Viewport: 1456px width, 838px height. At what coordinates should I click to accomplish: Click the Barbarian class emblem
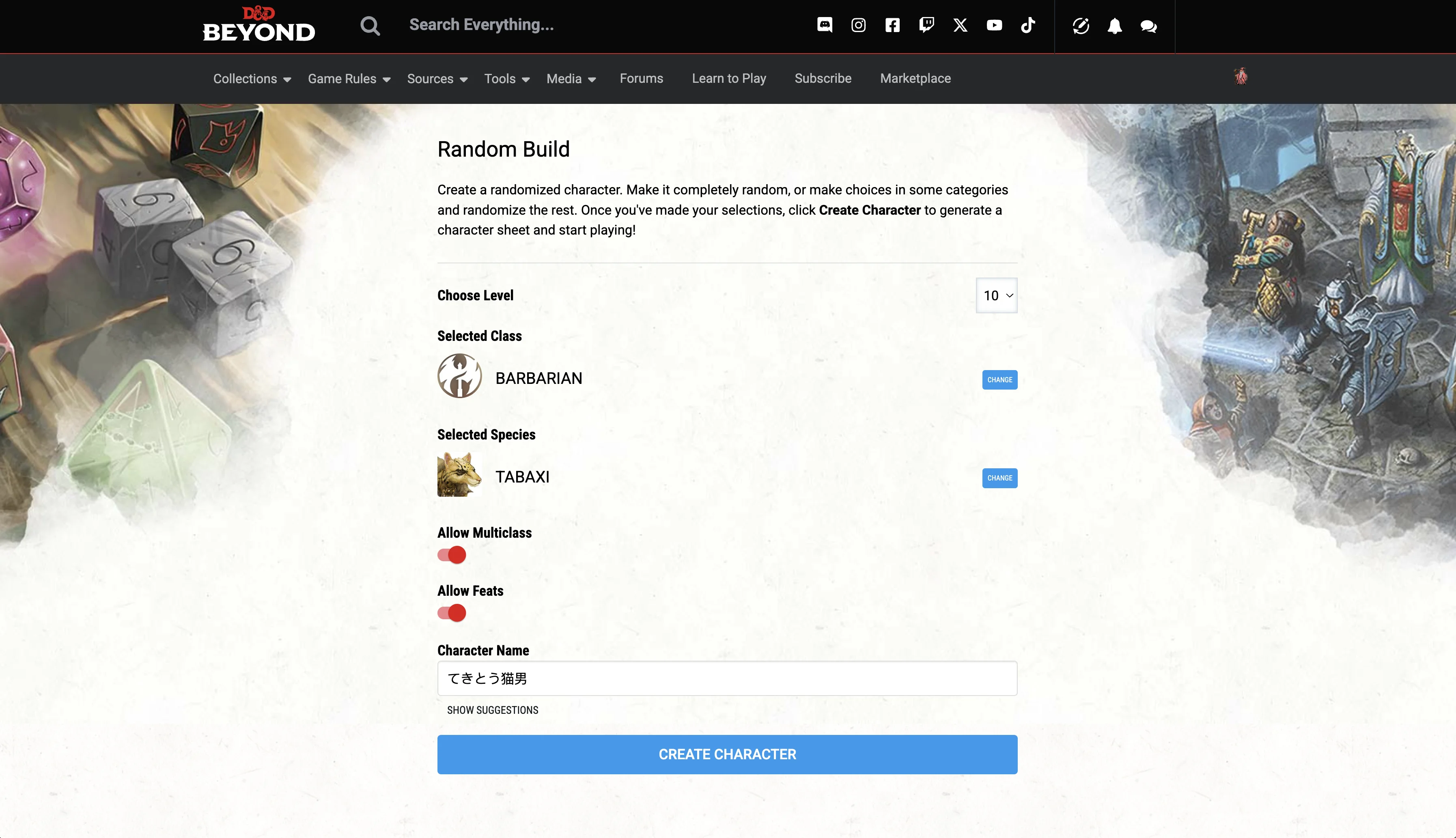[x=459, y=376]
